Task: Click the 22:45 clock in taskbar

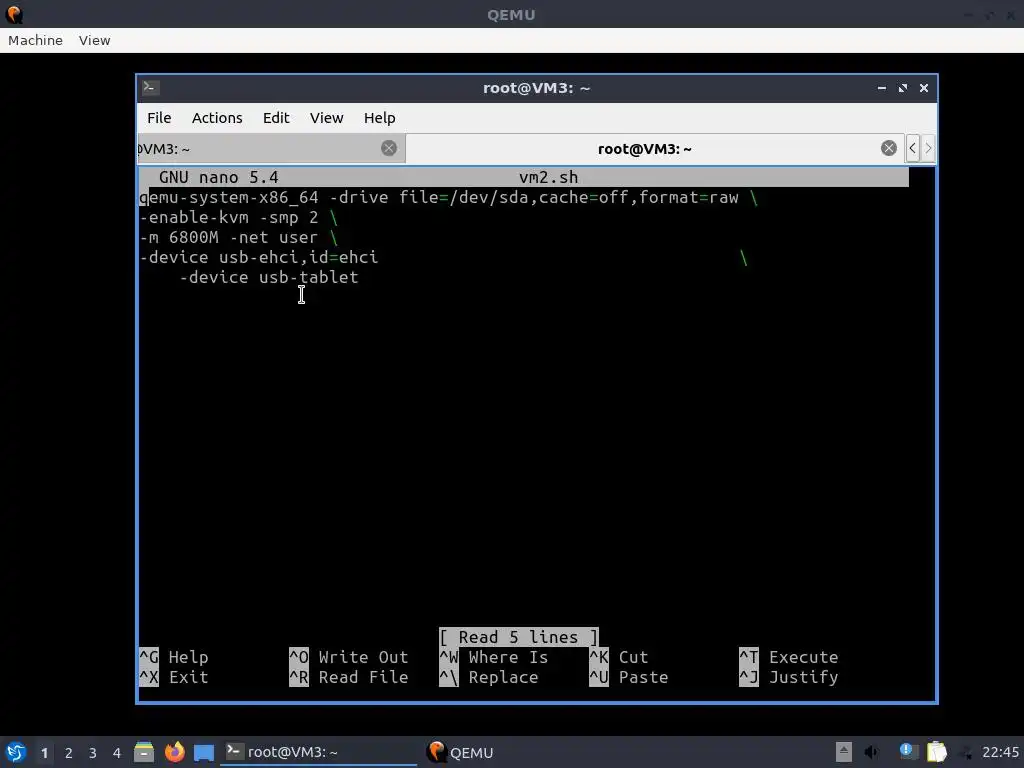Action: tap(1000, 752)
